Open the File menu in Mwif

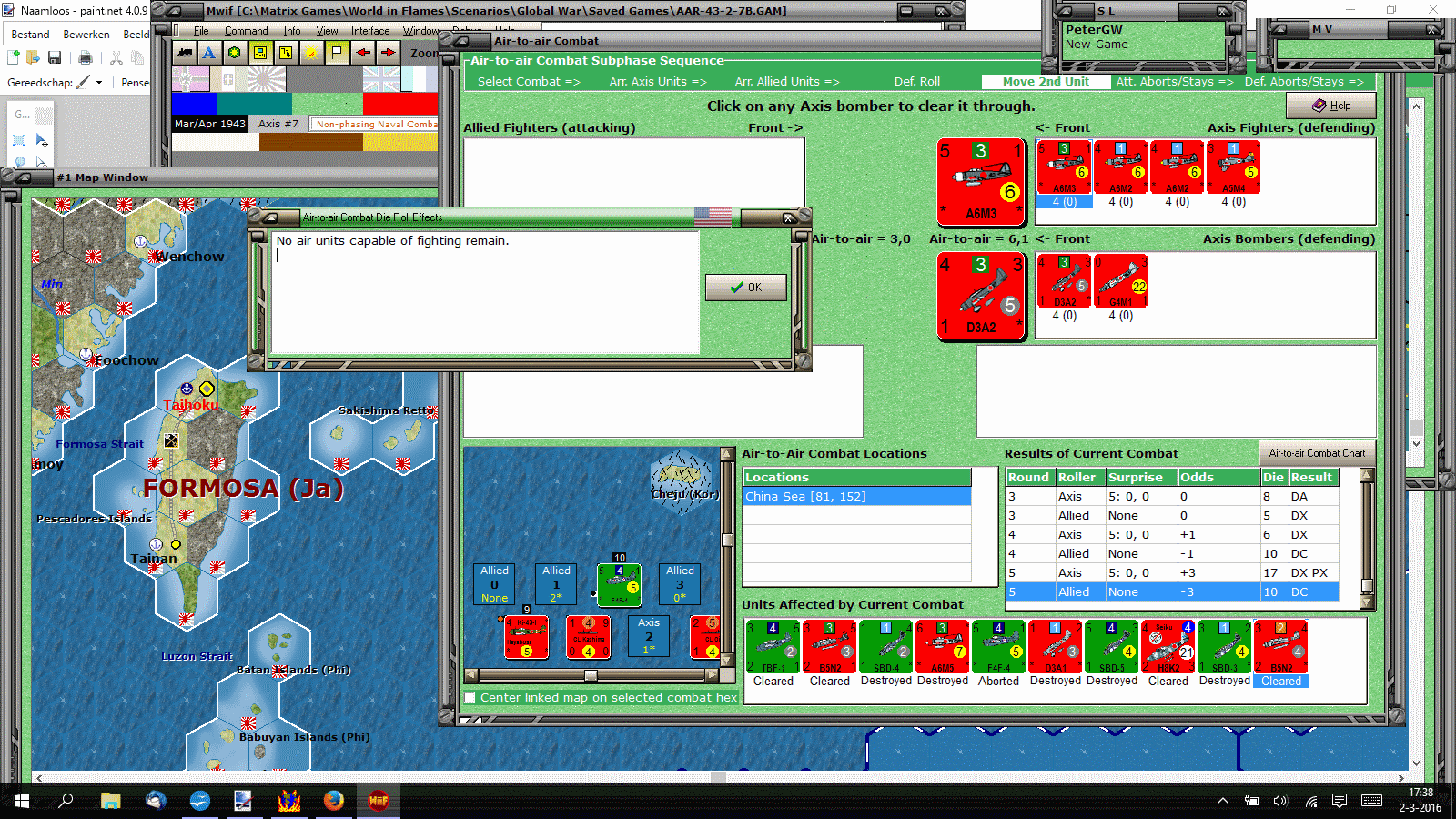tap(201, 31)
